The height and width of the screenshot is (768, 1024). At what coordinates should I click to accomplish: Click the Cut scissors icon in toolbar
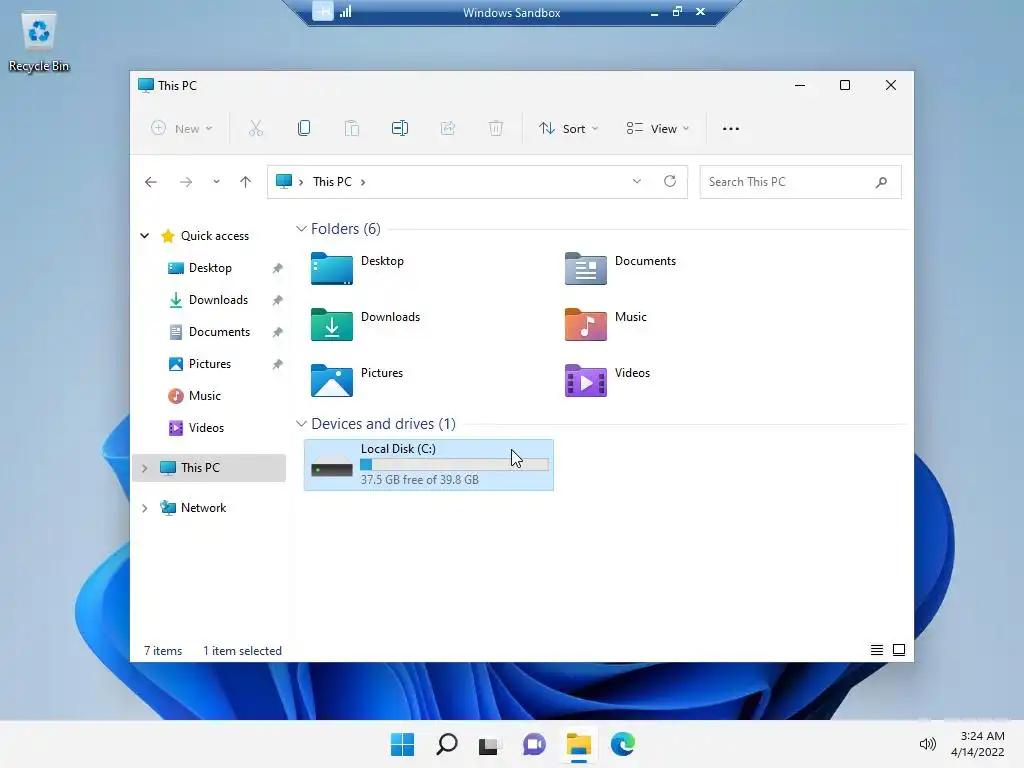255,129
